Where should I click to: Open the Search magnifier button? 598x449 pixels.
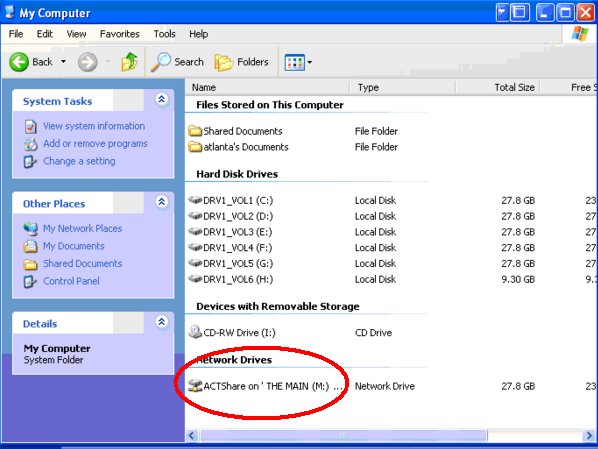pyautogui.click(x=177, y=62)
